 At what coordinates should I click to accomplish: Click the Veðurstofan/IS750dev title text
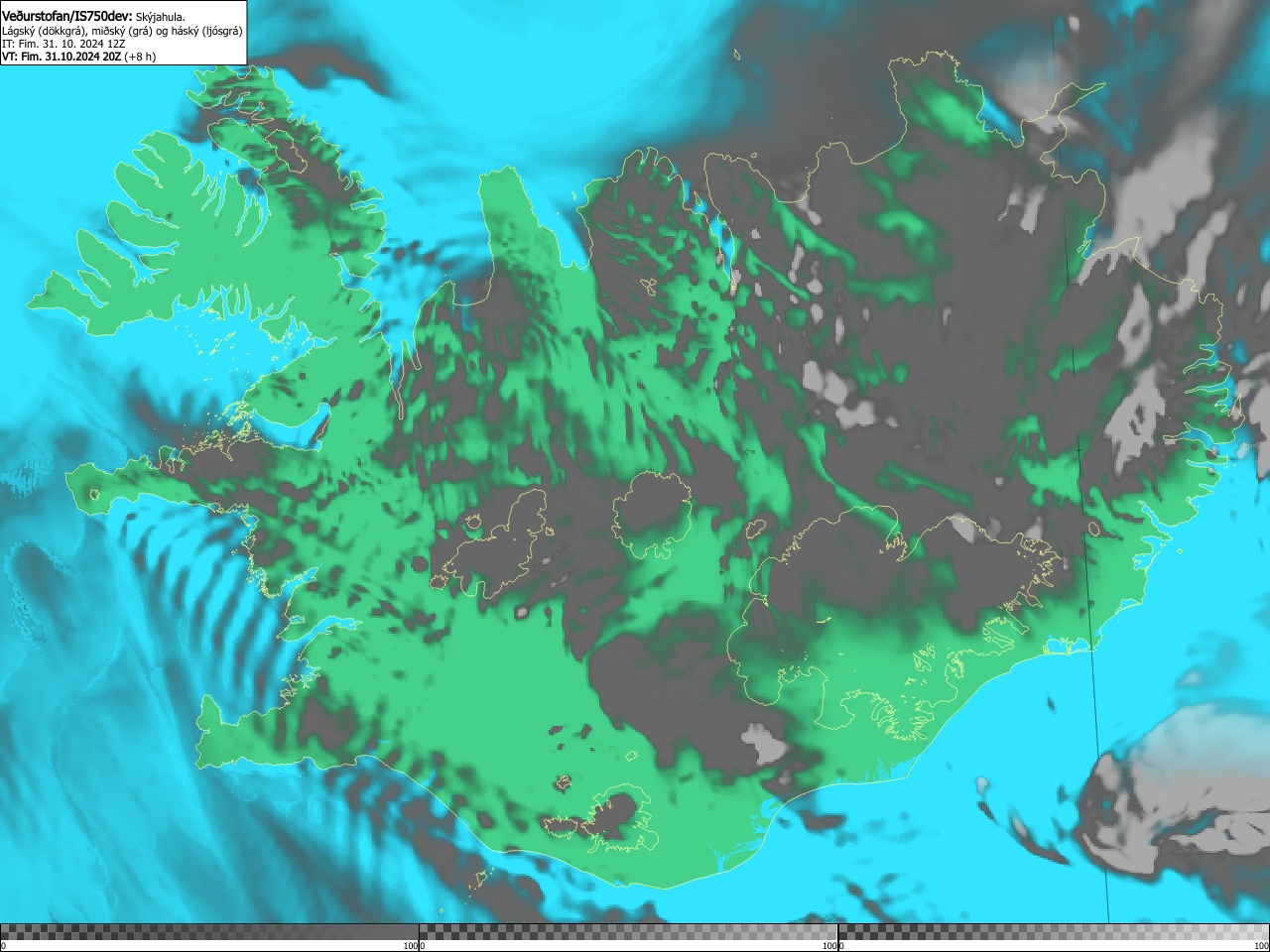point(66,16)
